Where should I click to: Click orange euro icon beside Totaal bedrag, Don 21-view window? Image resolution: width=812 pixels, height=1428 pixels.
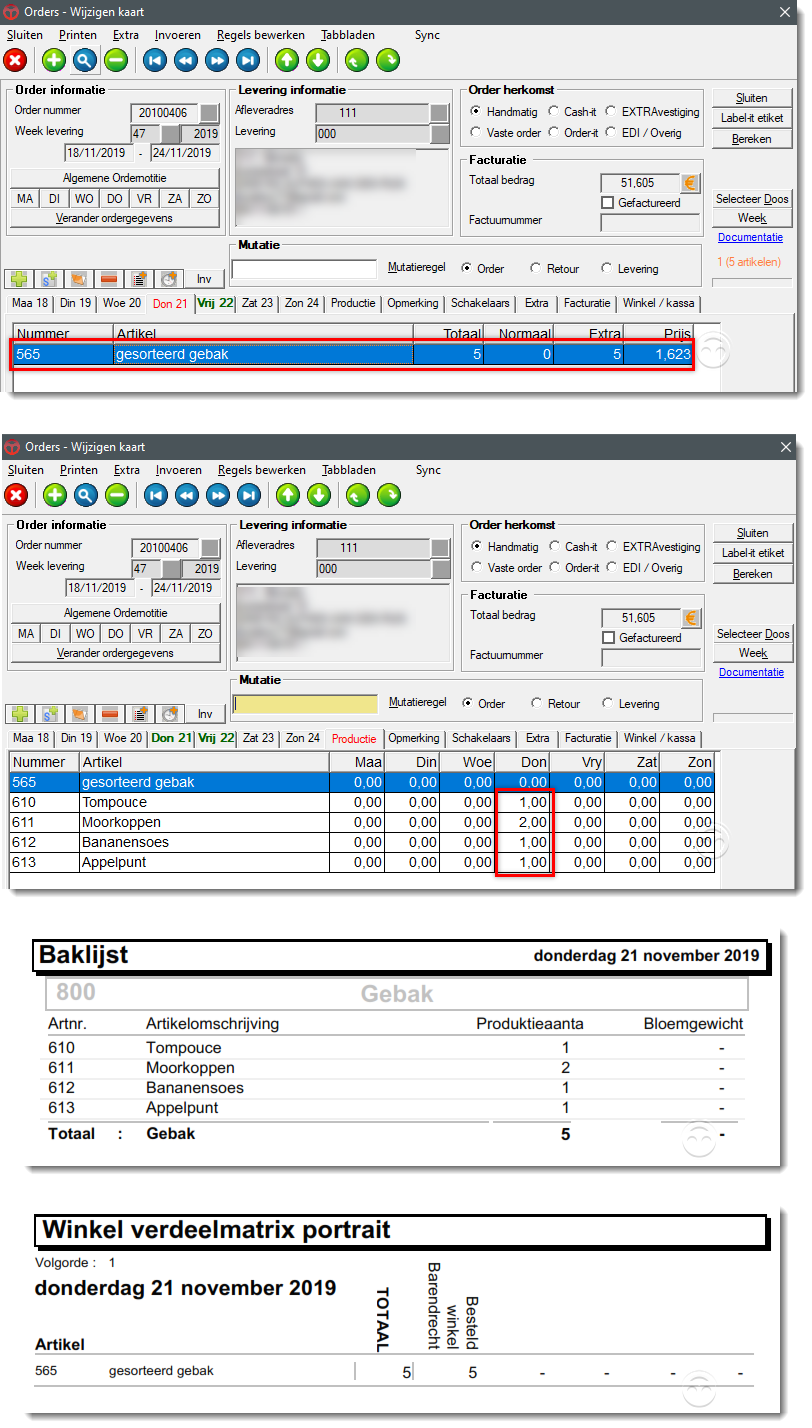tap(690, 183)
